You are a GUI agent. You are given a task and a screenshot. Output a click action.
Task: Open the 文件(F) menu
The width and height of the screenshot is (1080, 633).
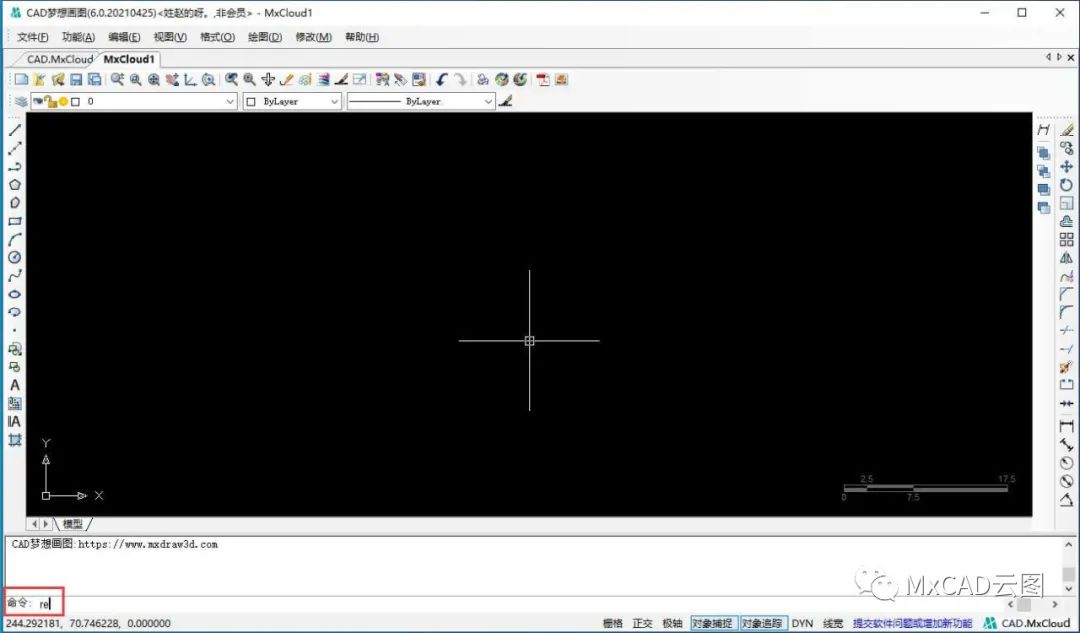pos(33,37)
